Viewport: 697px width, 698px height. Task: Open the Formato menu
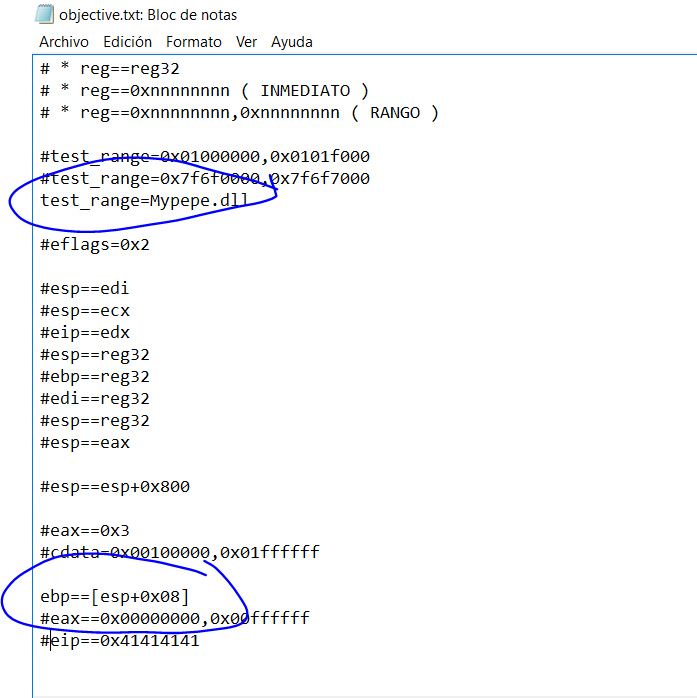(x=194, y=42)
